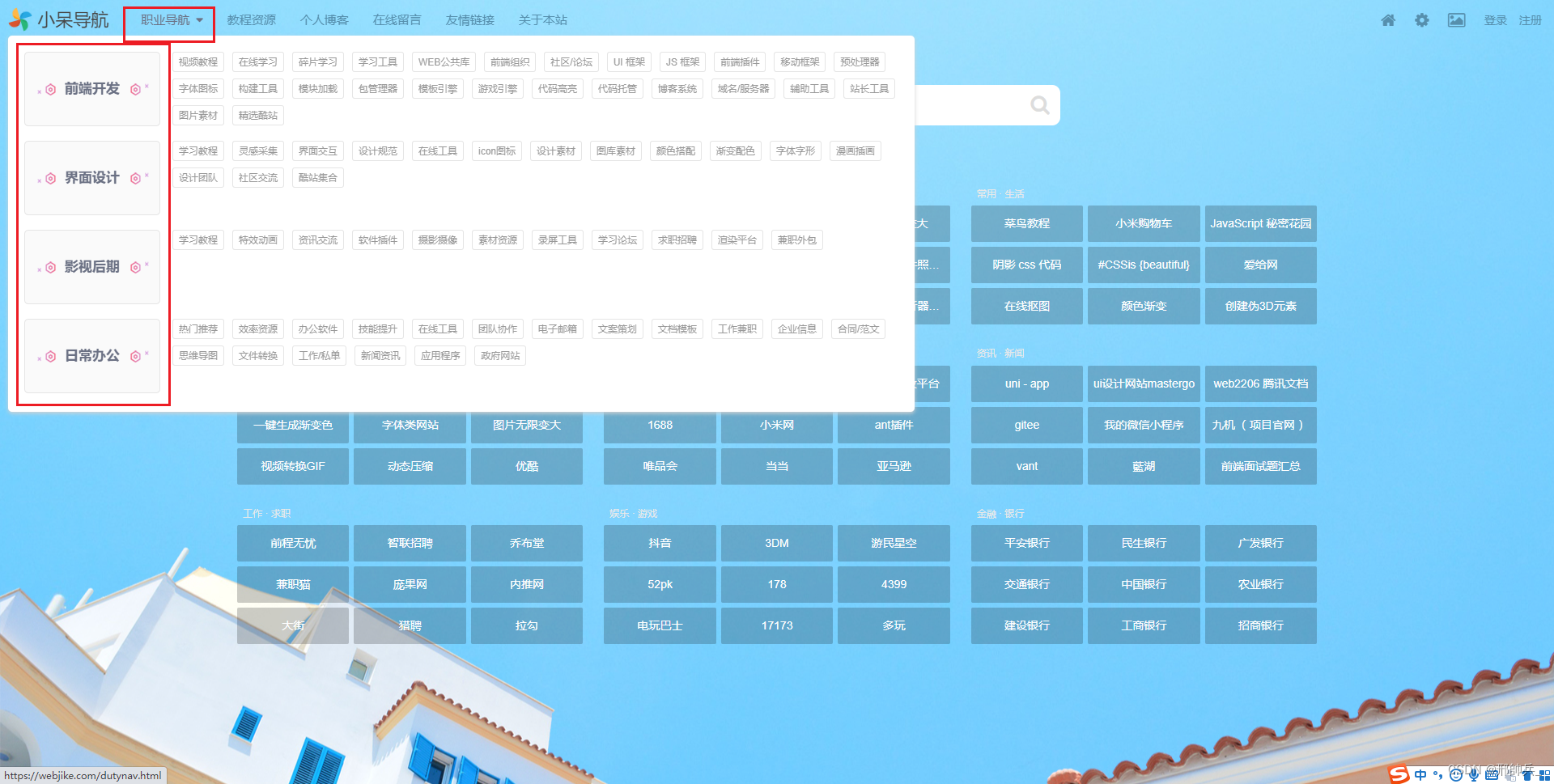Open the 在线留言 nav item
The height and width of the screenshot is (784, 1554).
pyautogui.click(x=397, y=20)
